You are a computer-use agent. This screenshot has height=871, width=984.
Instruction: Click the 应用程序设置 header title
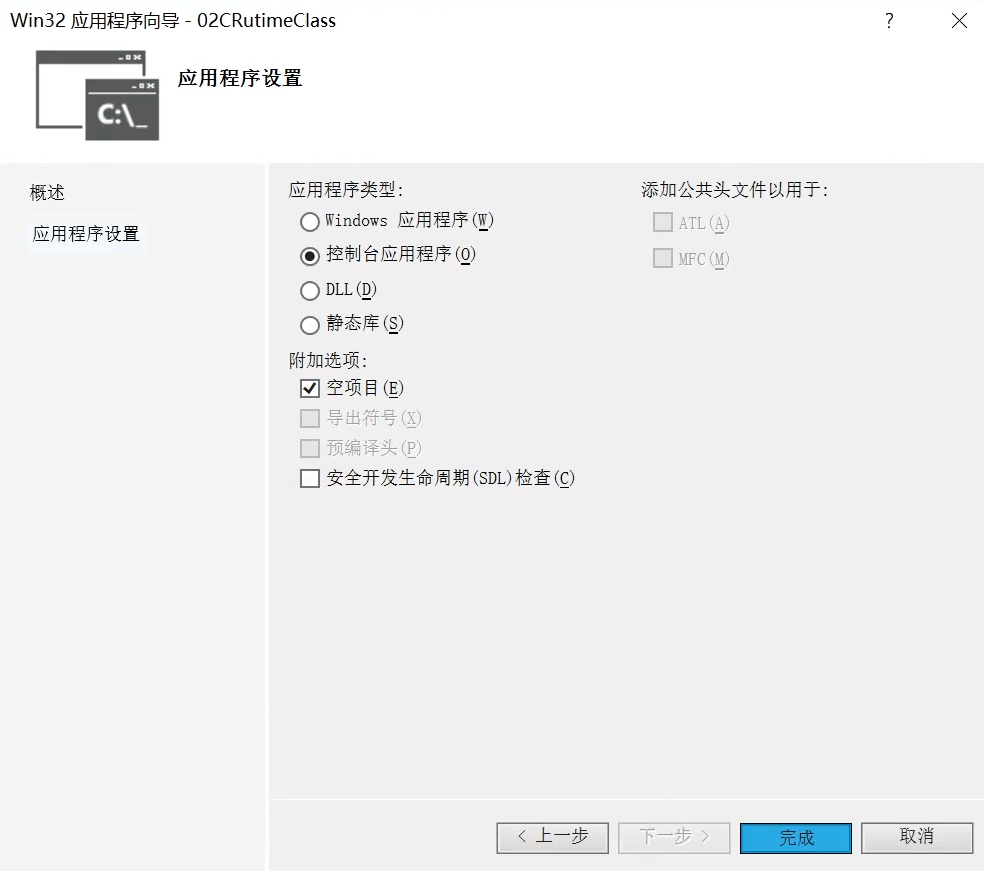pyautogui.click(x=240, y=78)
